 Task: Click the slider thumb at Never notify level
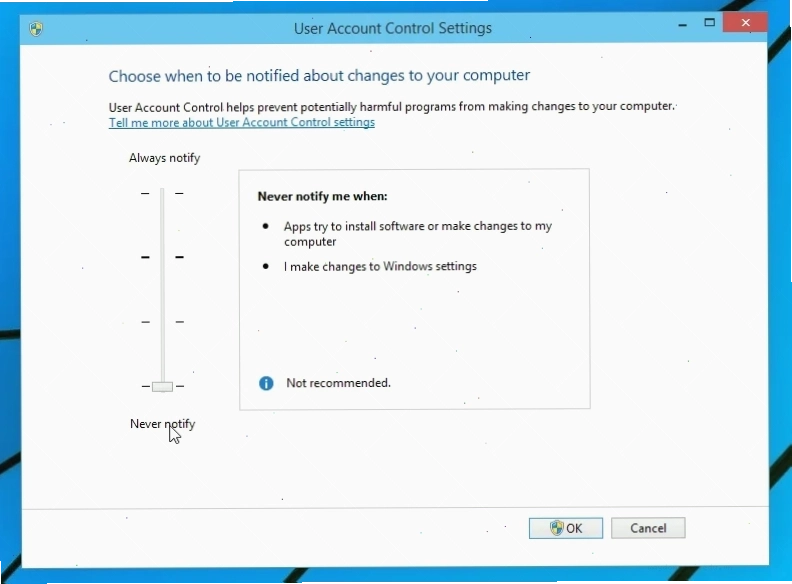tap(162, 386)
